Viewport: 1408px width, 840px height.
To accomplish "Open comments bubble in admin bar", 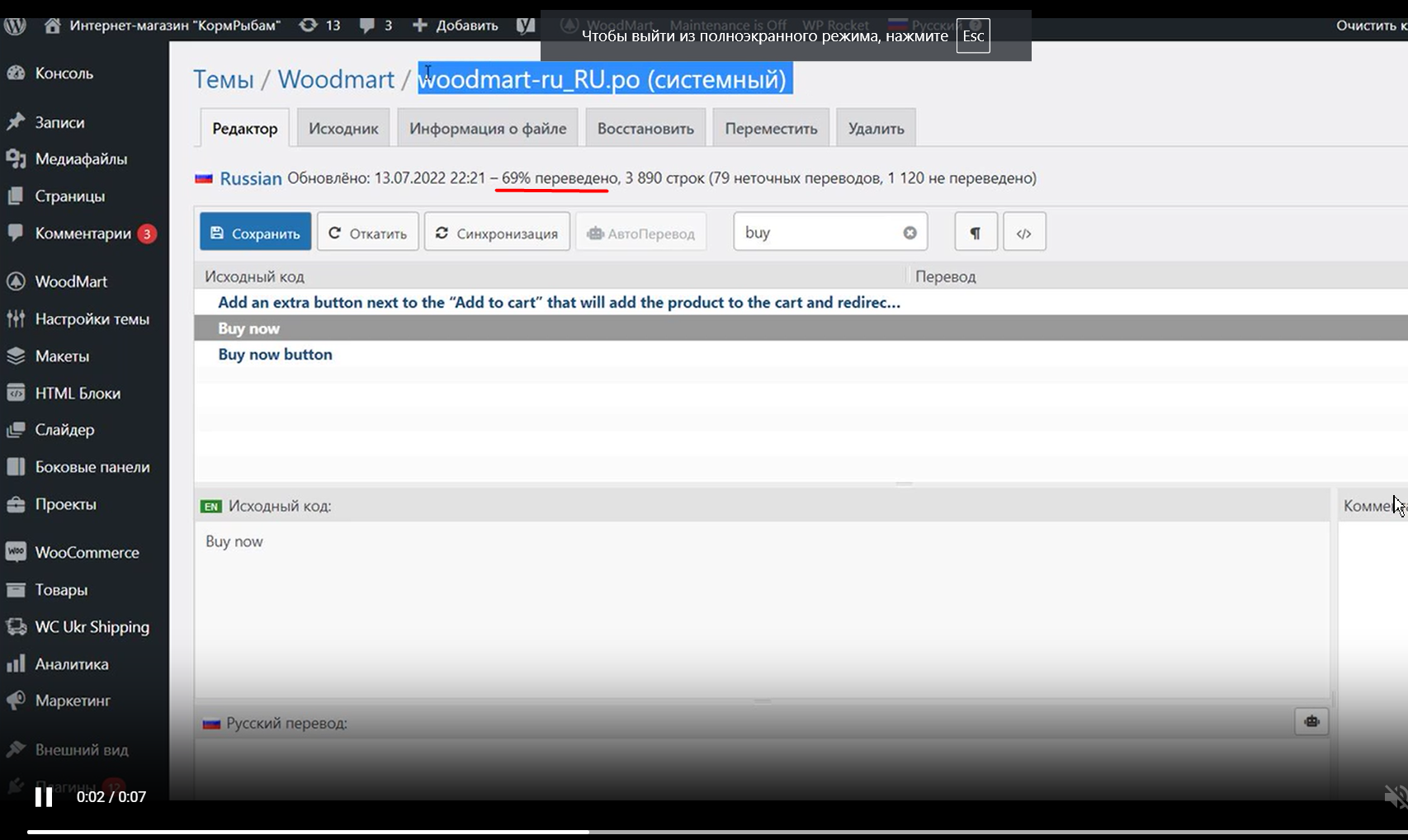I will coord(376,26).
